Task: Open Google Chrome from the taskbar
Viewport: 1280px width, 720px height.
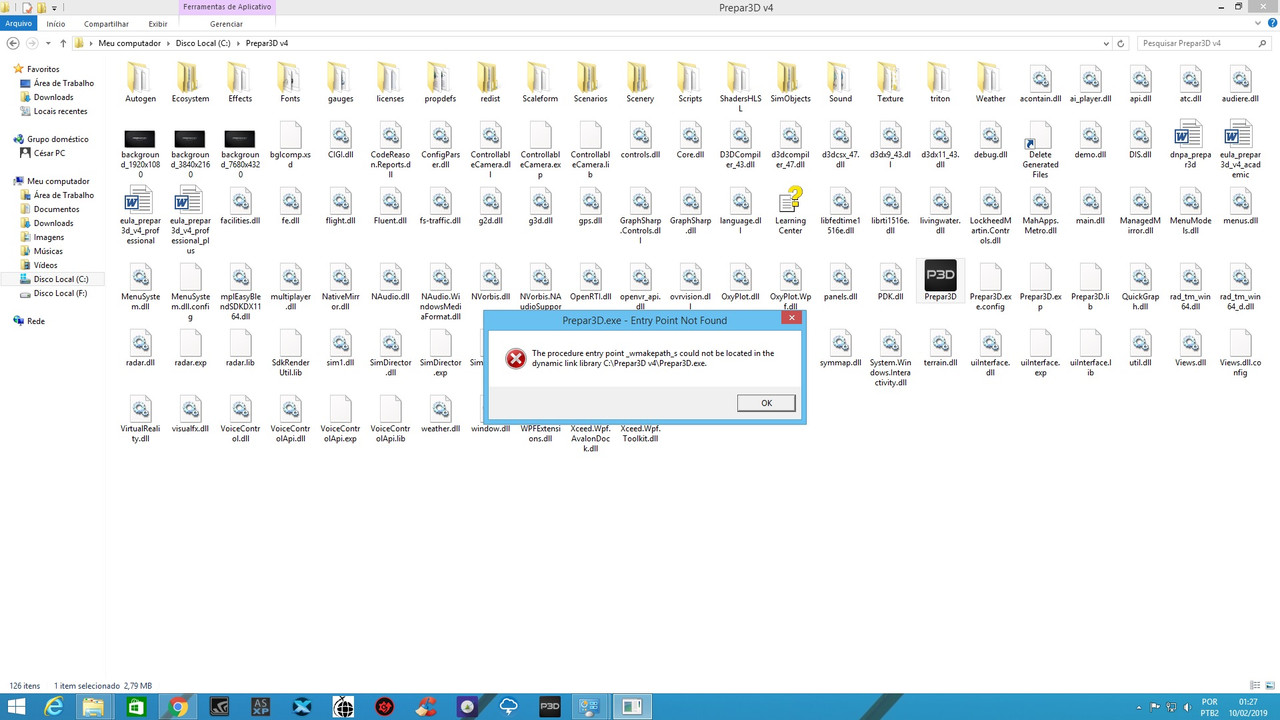Action: coord(178,707)
